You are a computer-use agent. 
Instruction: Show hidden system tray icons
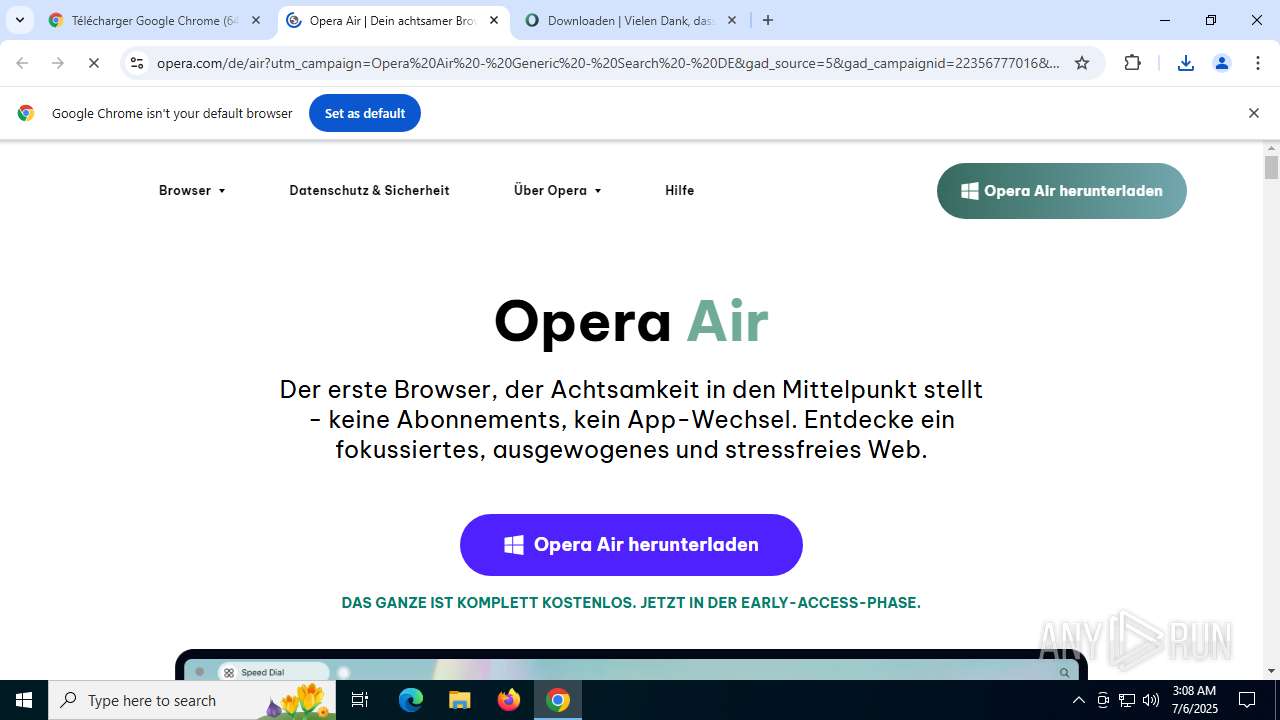1078,700
